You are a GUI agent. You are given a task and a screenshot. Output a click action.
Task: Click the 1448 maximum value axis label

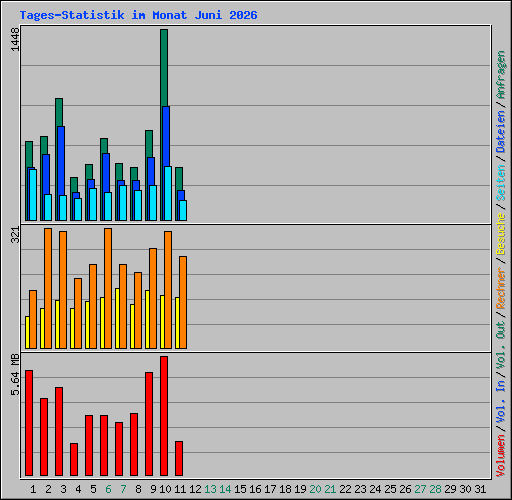click(15, 39)
